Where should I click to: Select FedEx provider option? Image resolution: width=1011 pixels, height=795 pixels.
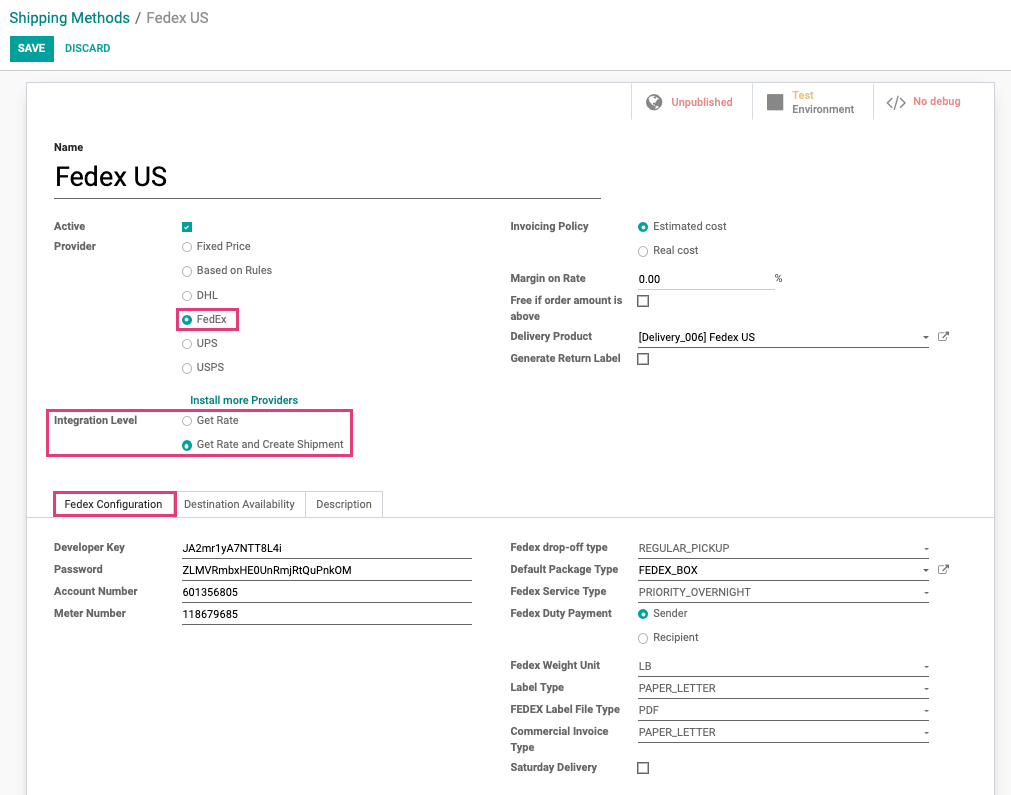pyautogui.click(x=187, y=320)
